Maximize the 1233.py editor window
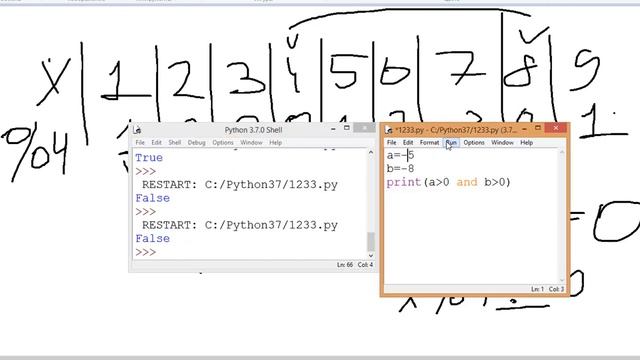640x360 pixels. [x=538, y=128]
